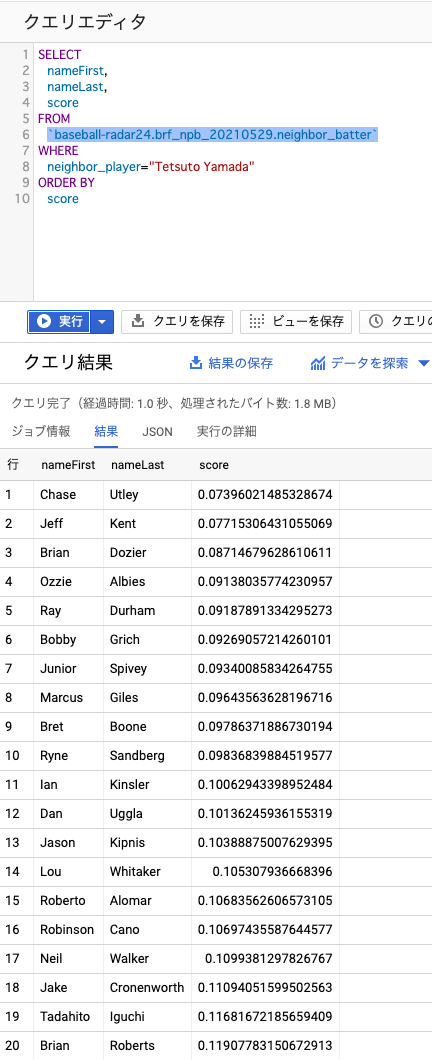Click the cell containing Roberts

[147, 1046]
